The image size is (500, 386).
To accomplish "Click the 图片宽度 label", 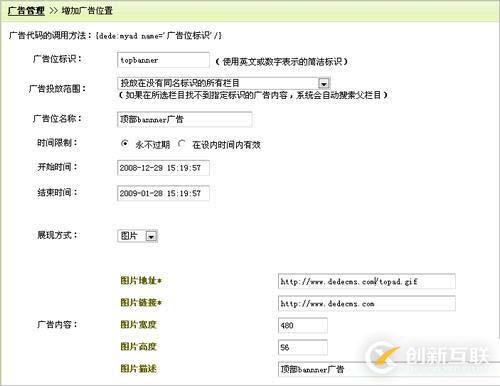I will tap(138, 325).
